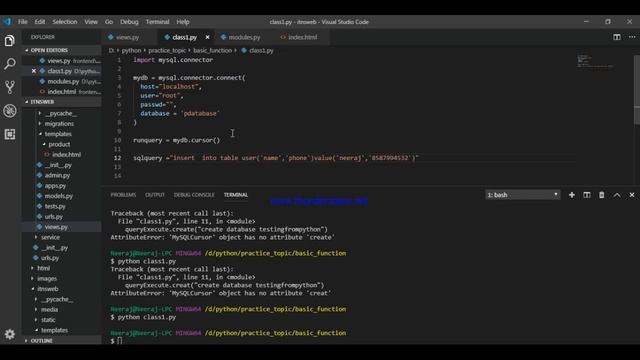Click the basic_function breadcrumb segment
This screenshot has height=360, width=640.
(212, 51)
